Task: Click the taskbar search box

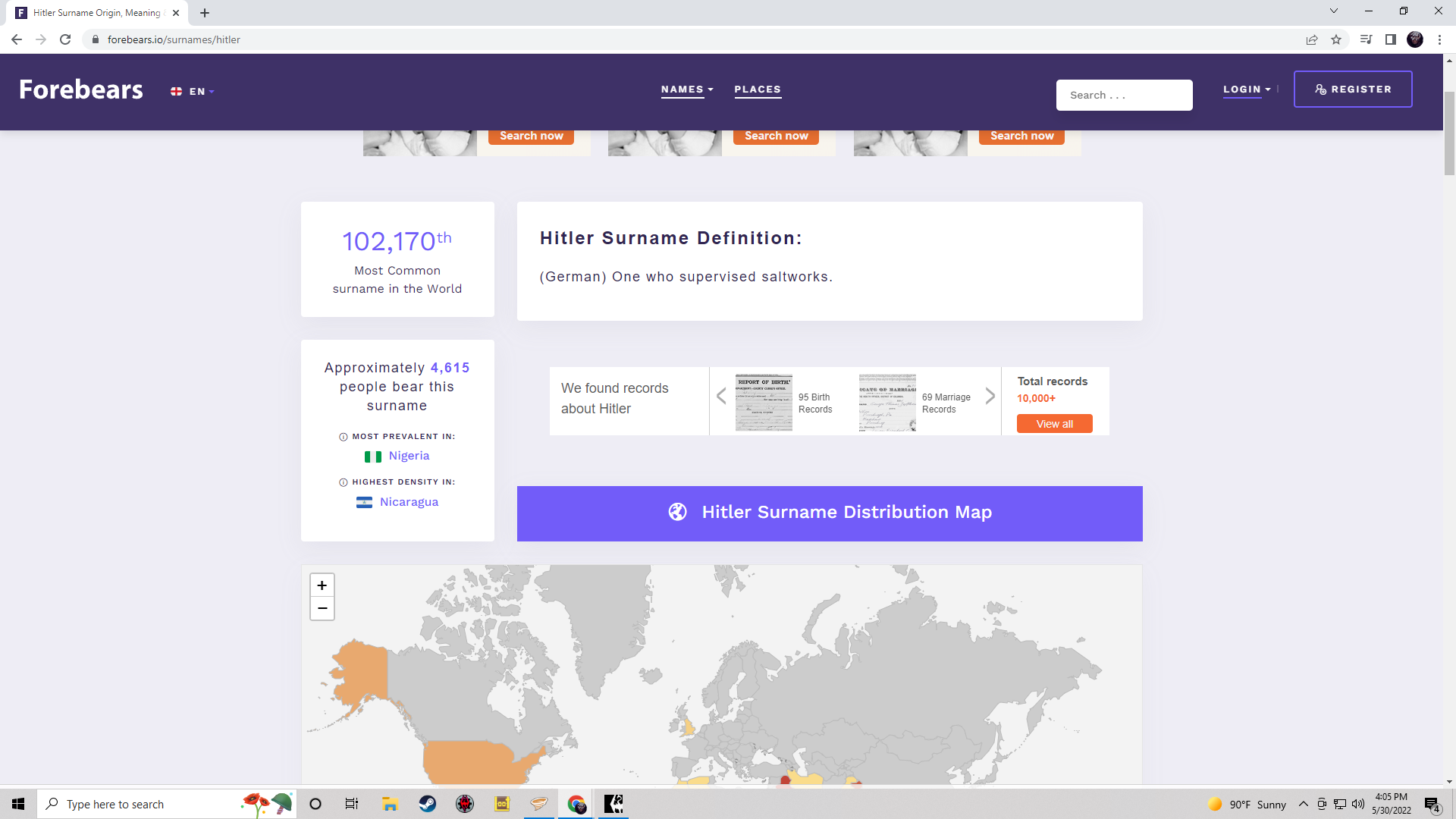Action: (167, 804)
